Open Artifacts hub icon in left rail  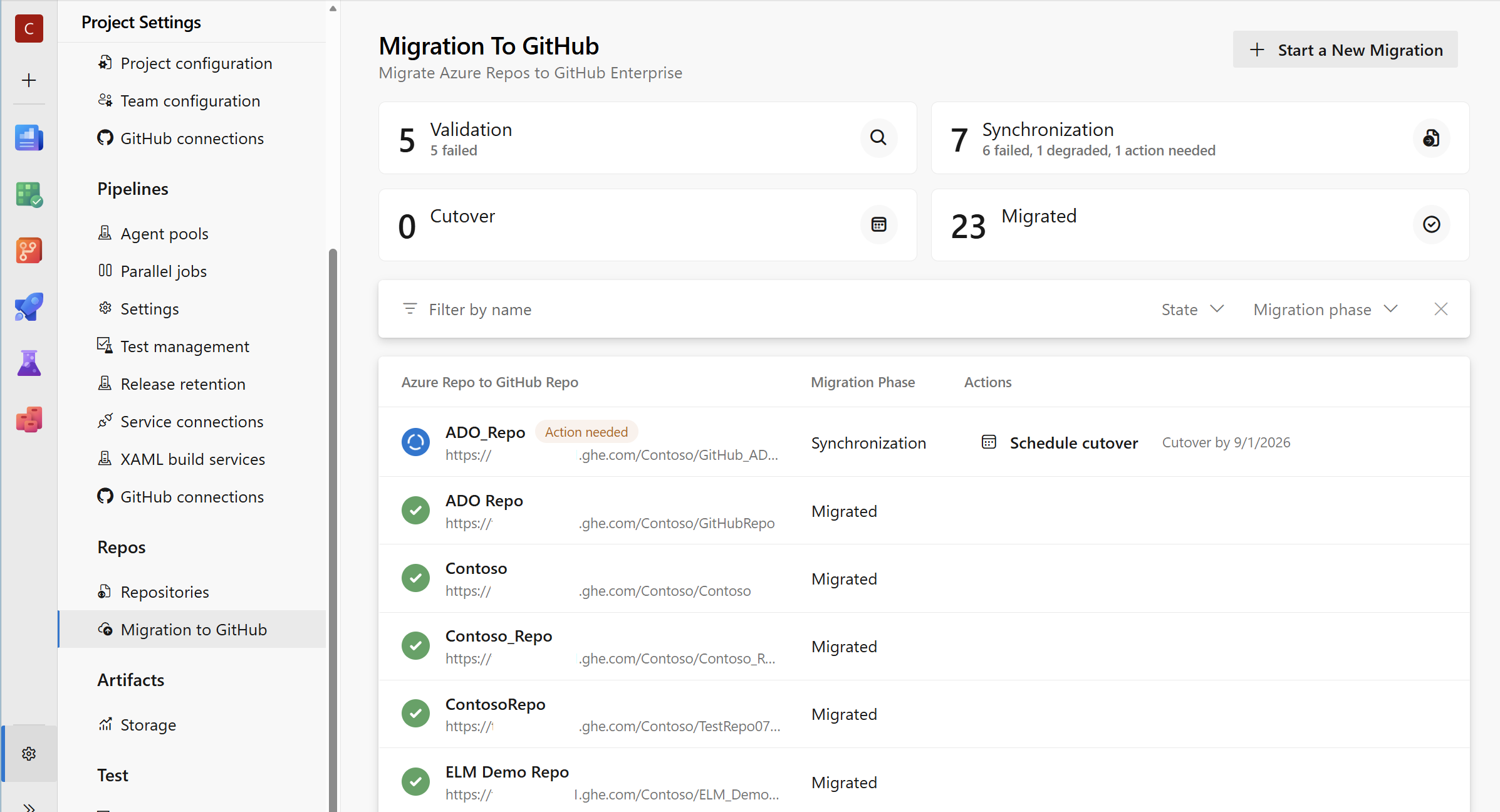click(29, 420)
